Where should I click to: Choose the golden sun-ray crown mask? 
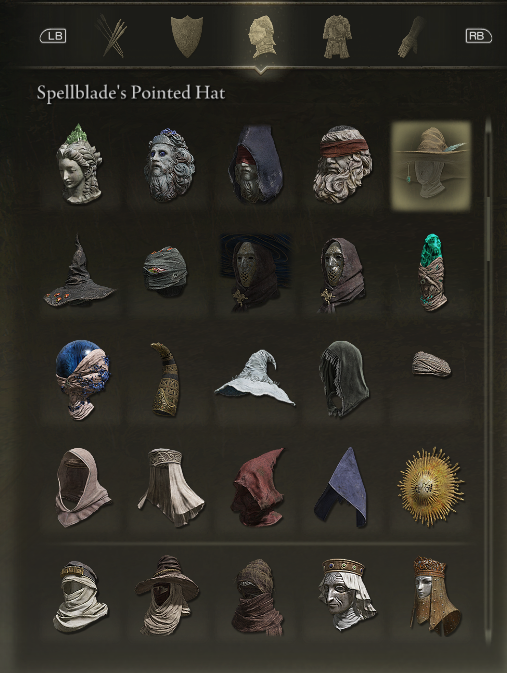pyautogui.click(x=430, y=487)
